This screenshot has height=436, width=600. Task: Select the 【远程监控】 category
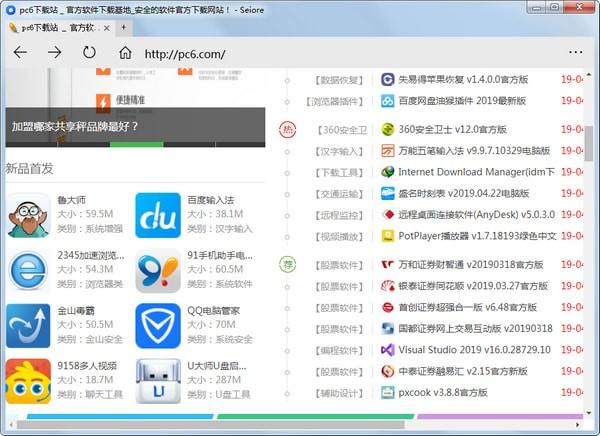[x=339, y=215]
